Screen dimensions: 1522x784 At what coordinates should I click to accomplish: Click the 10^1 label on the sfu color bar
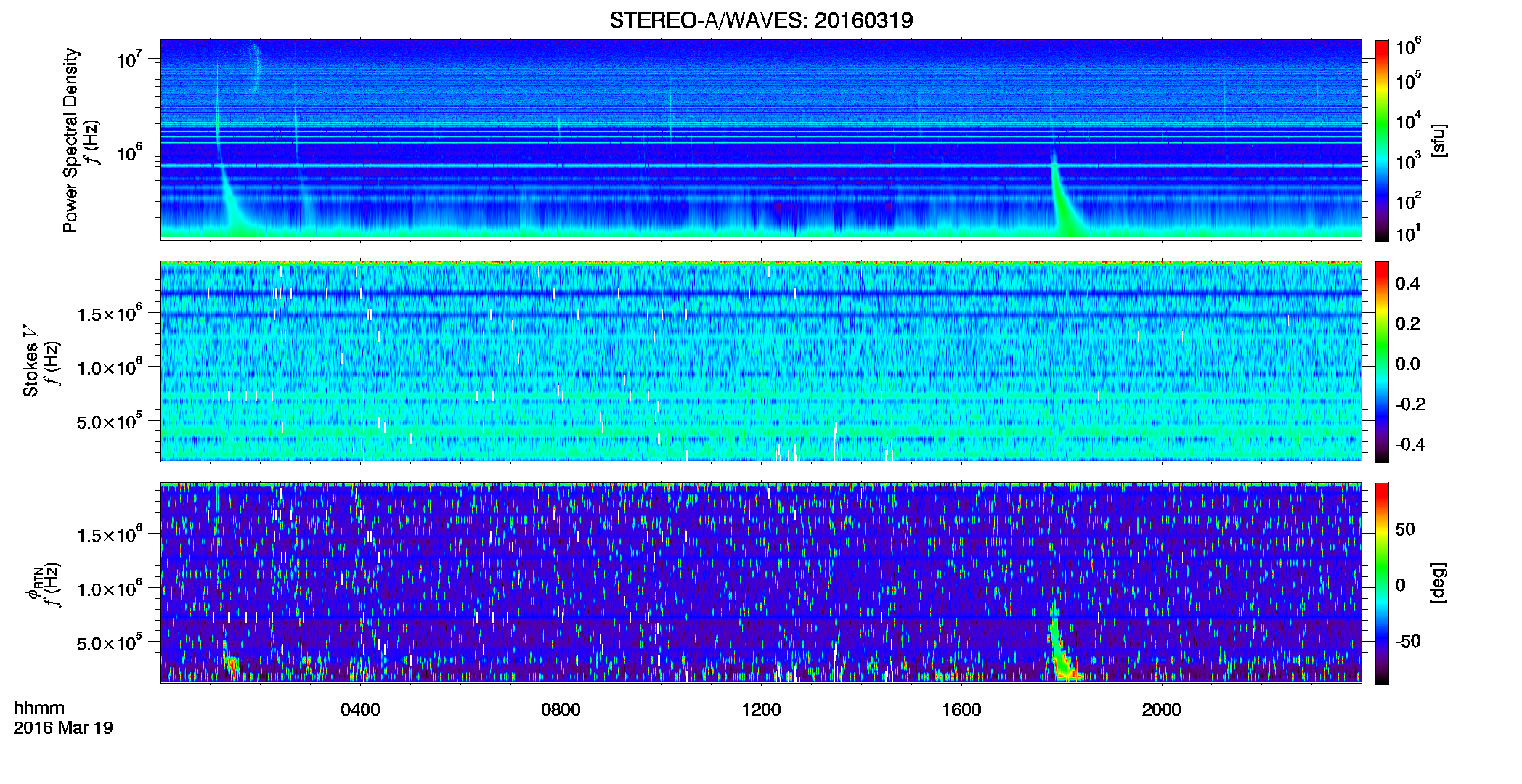tap(1409, 234)
